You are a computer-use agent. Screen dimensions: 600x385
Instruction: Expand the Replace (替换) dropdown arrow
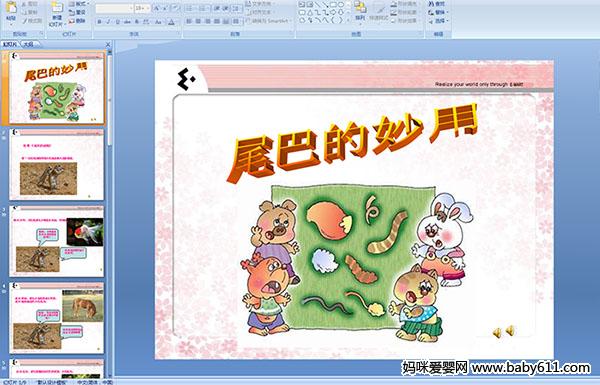click(x=447, y=12)
